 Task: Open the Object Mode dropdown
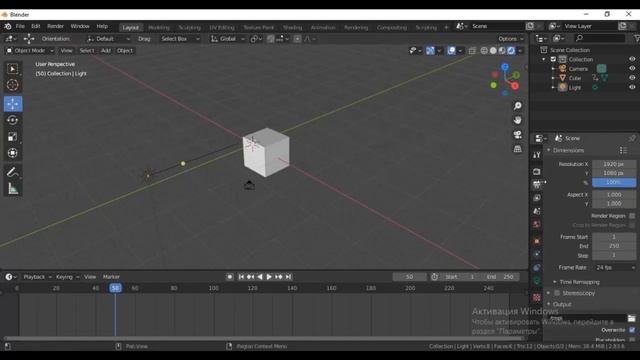click(30, 51)
